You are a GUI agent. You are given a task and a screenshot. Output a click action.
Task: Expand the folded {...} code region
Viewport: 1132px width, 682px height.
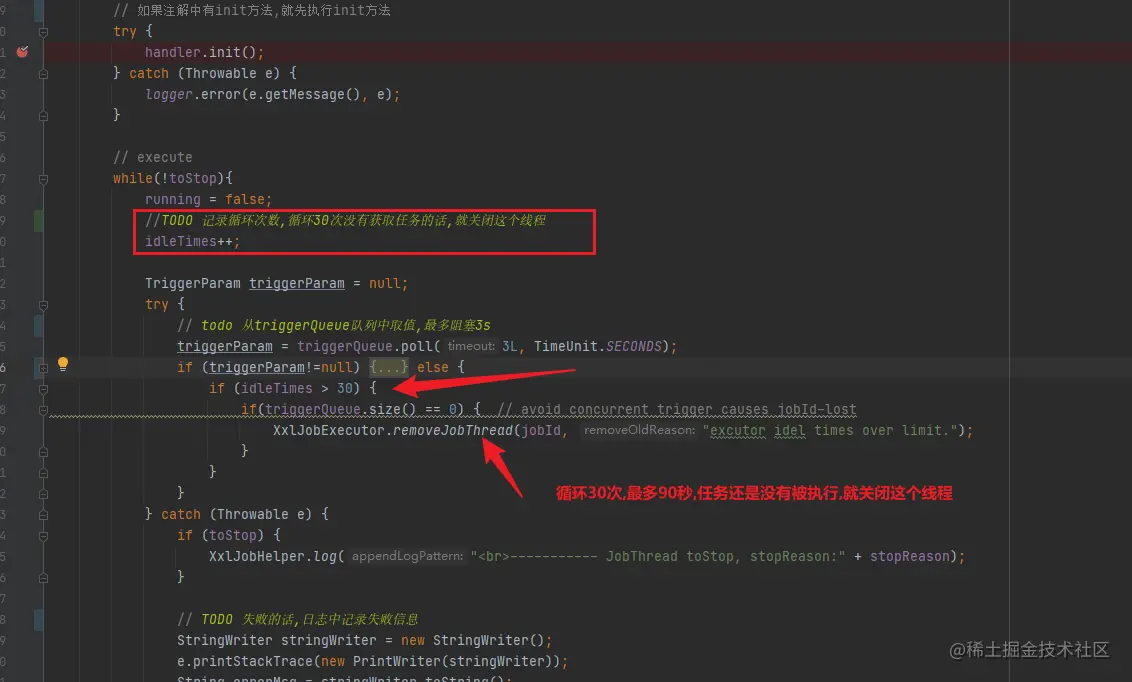coord(388,367)
